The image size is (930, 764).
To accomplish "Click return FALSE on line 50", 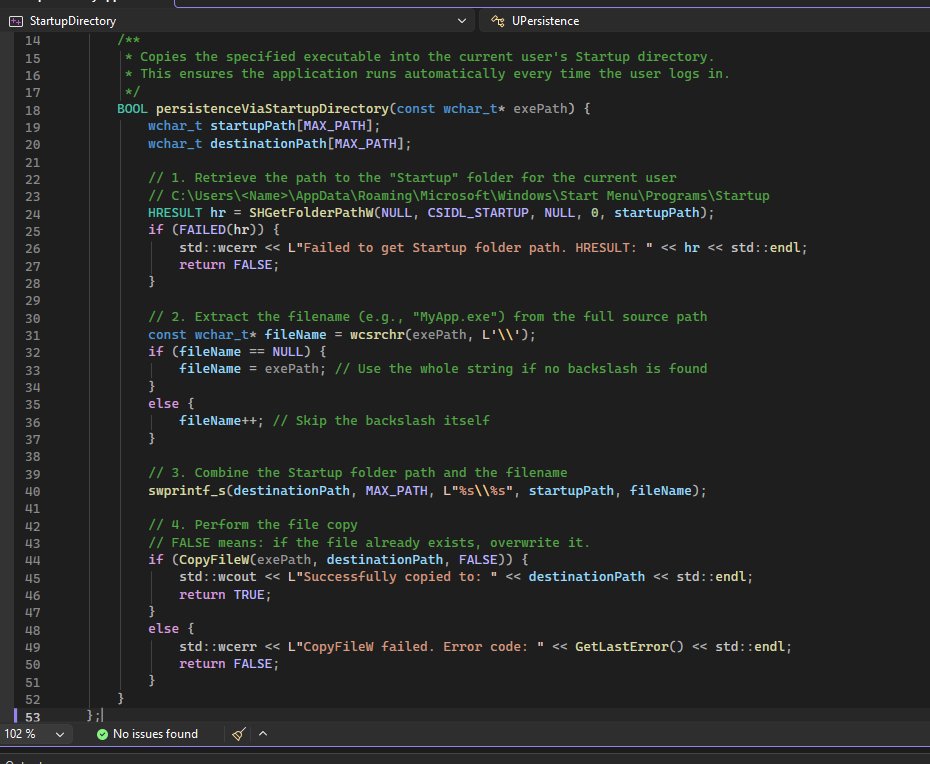I will click(229, 664).
